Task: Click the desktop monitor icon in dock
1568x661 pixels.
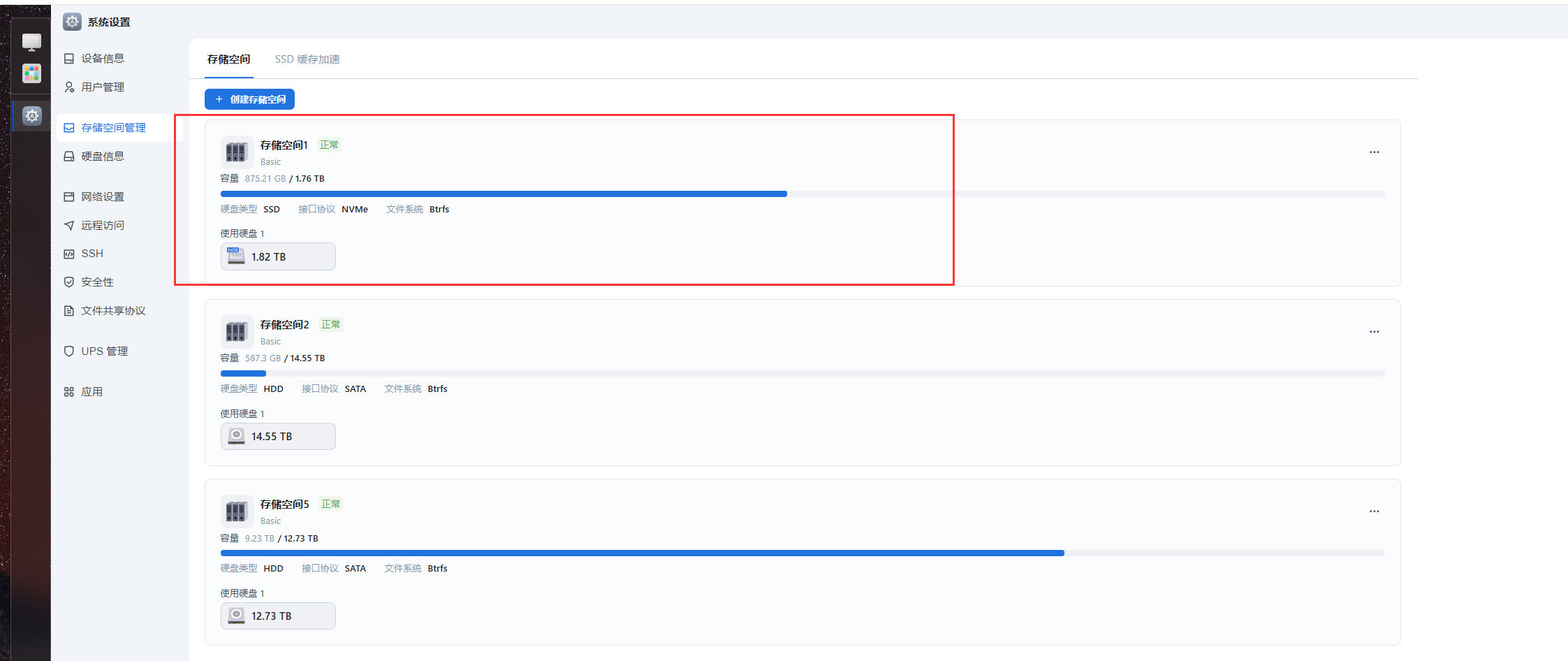Action: tap(31, 43)
